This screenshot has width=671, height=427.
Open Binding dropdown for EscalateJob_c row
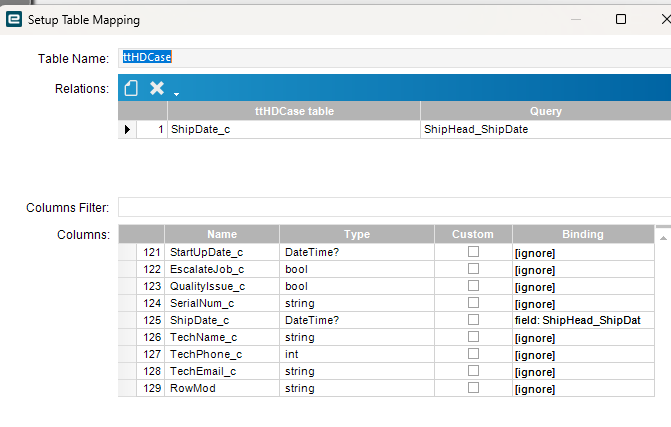[x=583, y=270]
